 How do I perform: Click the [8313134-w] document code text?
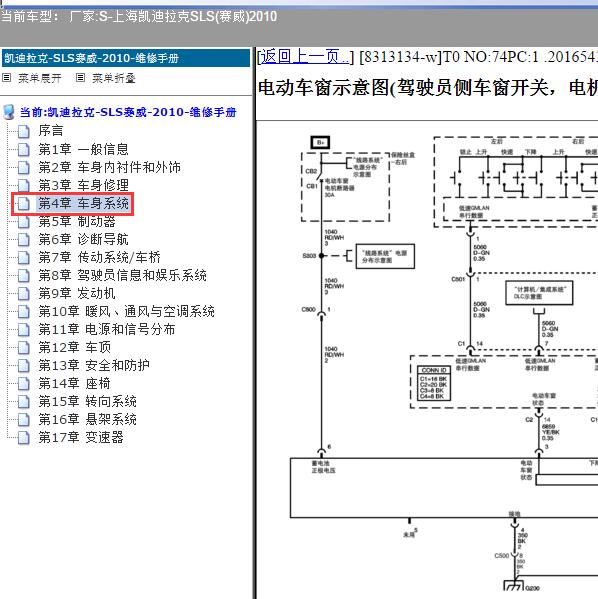(x=400, y=57)
